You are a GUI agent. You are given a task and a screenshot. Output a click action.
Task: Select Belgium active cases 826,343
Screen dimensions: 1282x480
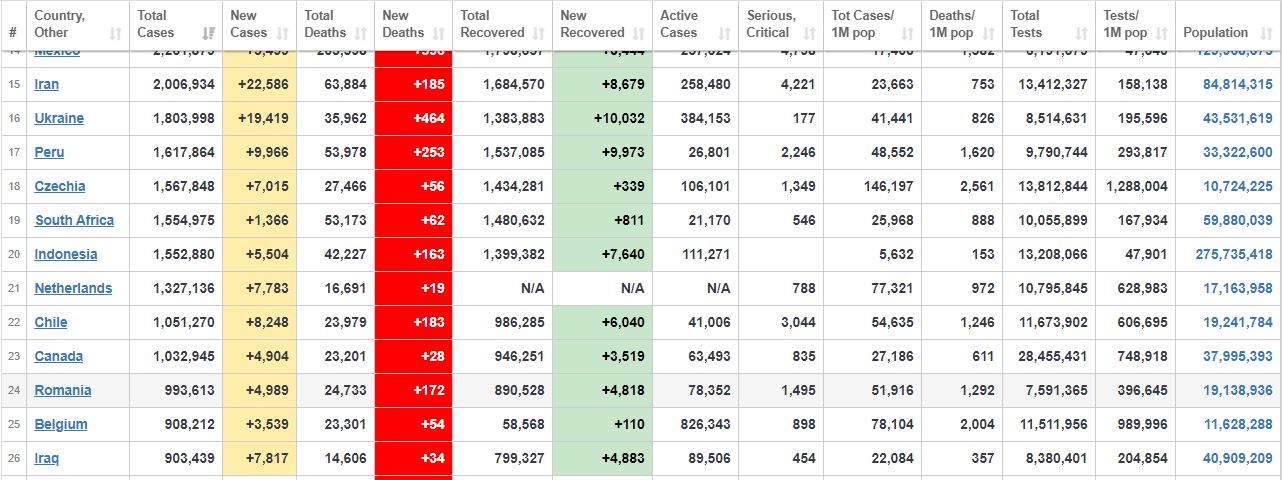click(x=696, y=424)
